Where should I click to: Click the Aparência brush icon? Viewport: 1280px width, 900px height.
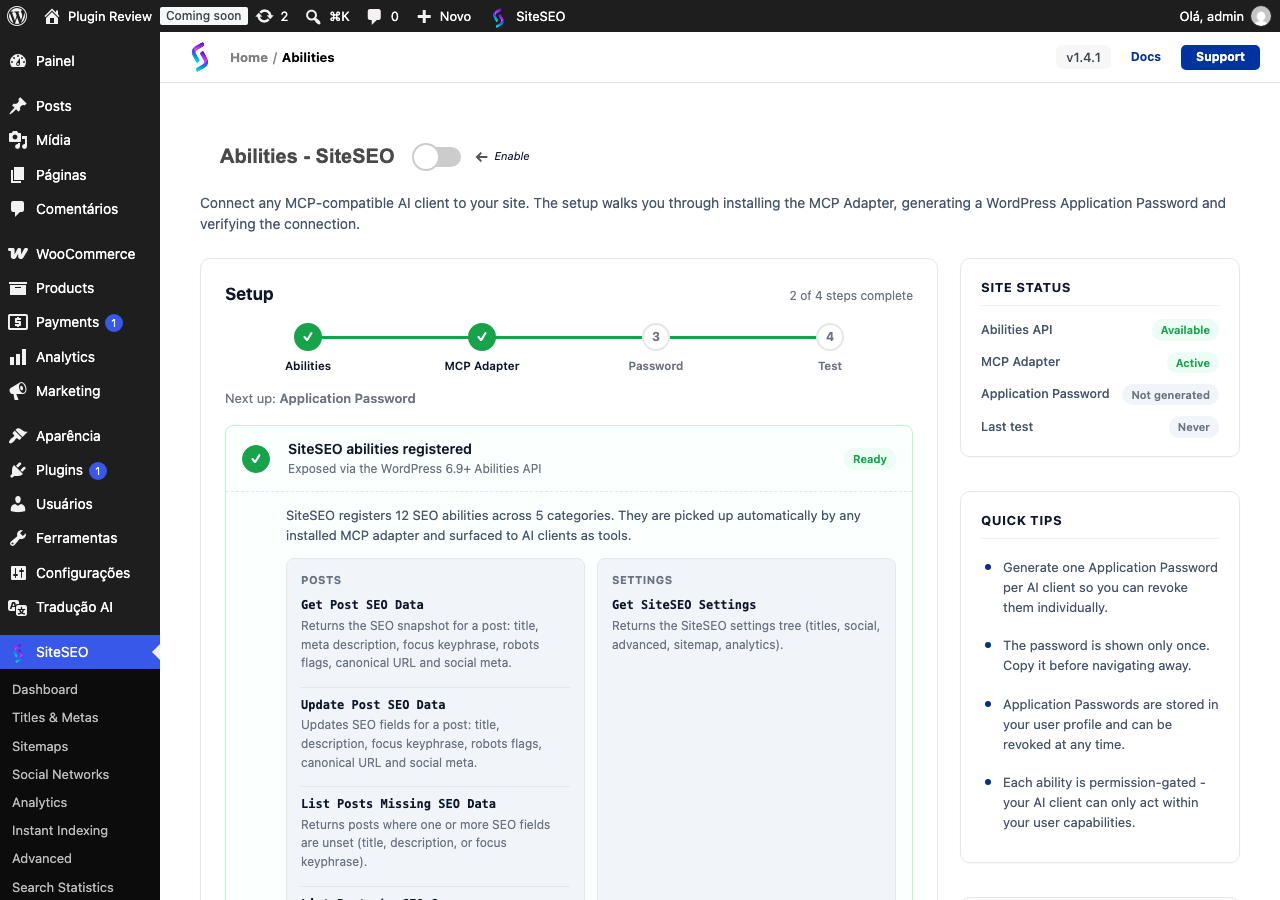tap(18, 436)
